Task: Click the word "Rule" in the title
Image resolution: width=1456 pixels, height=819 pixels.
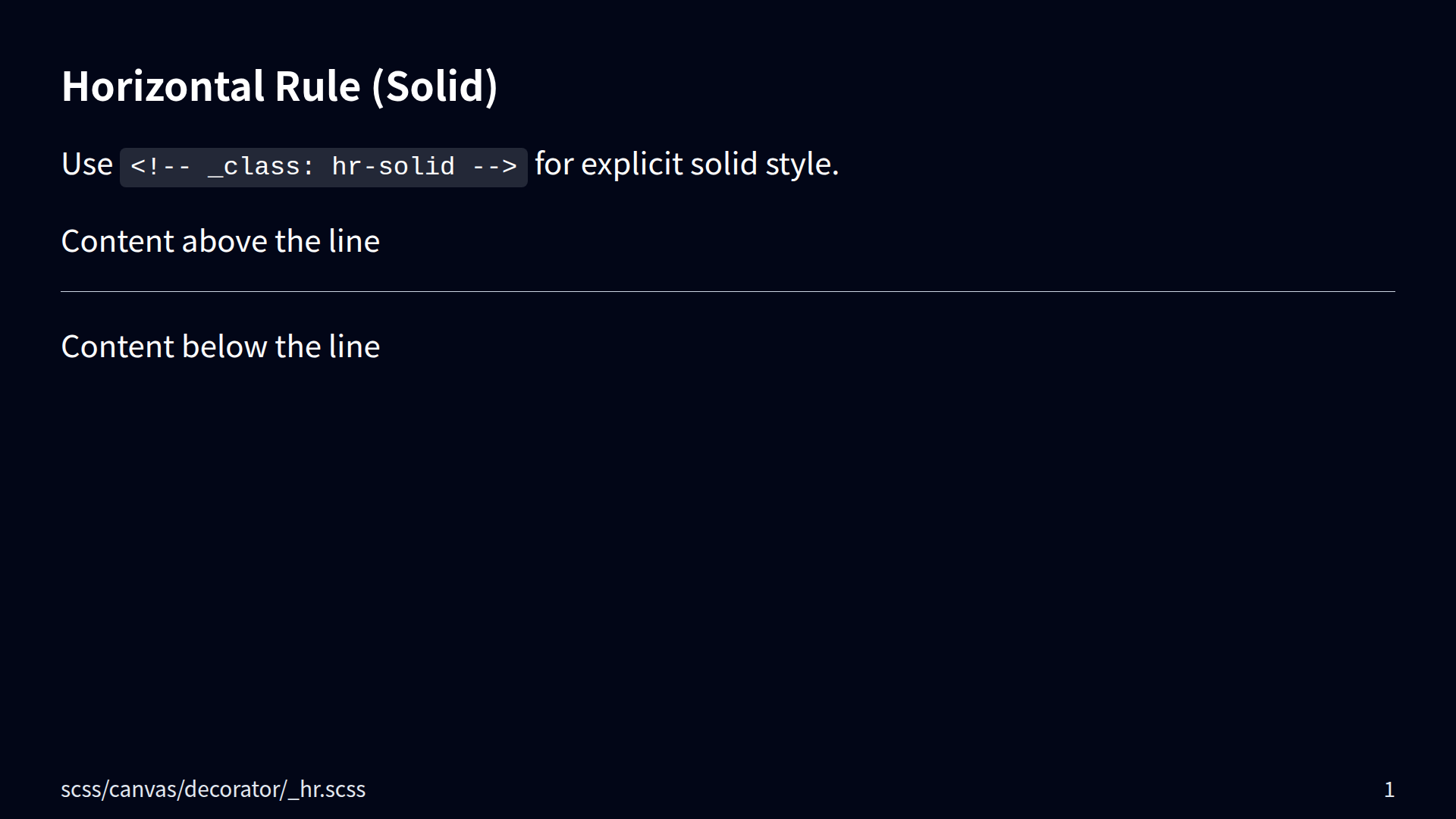Action: pos(317,86)
